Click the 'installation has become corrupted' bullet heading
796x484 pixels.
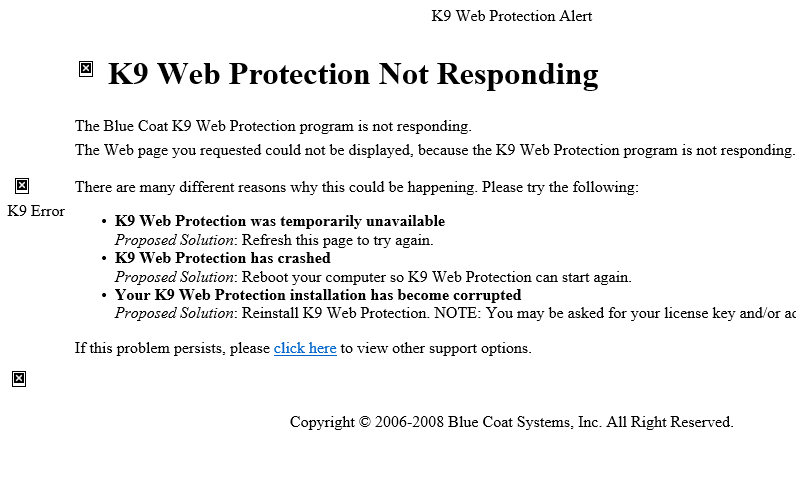tap(318, 295)
